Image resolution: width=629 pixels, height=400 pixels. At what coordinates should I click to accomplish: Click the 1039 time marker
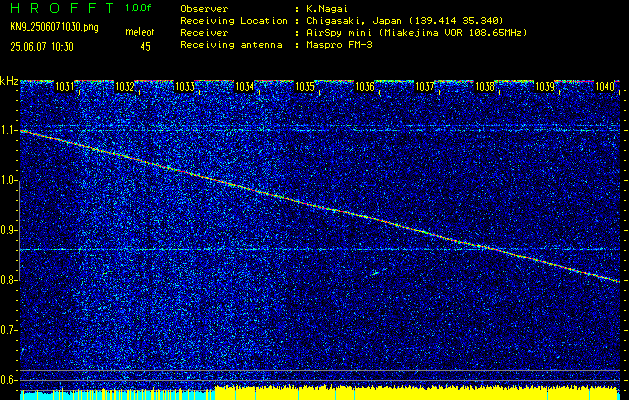(545, 87)
